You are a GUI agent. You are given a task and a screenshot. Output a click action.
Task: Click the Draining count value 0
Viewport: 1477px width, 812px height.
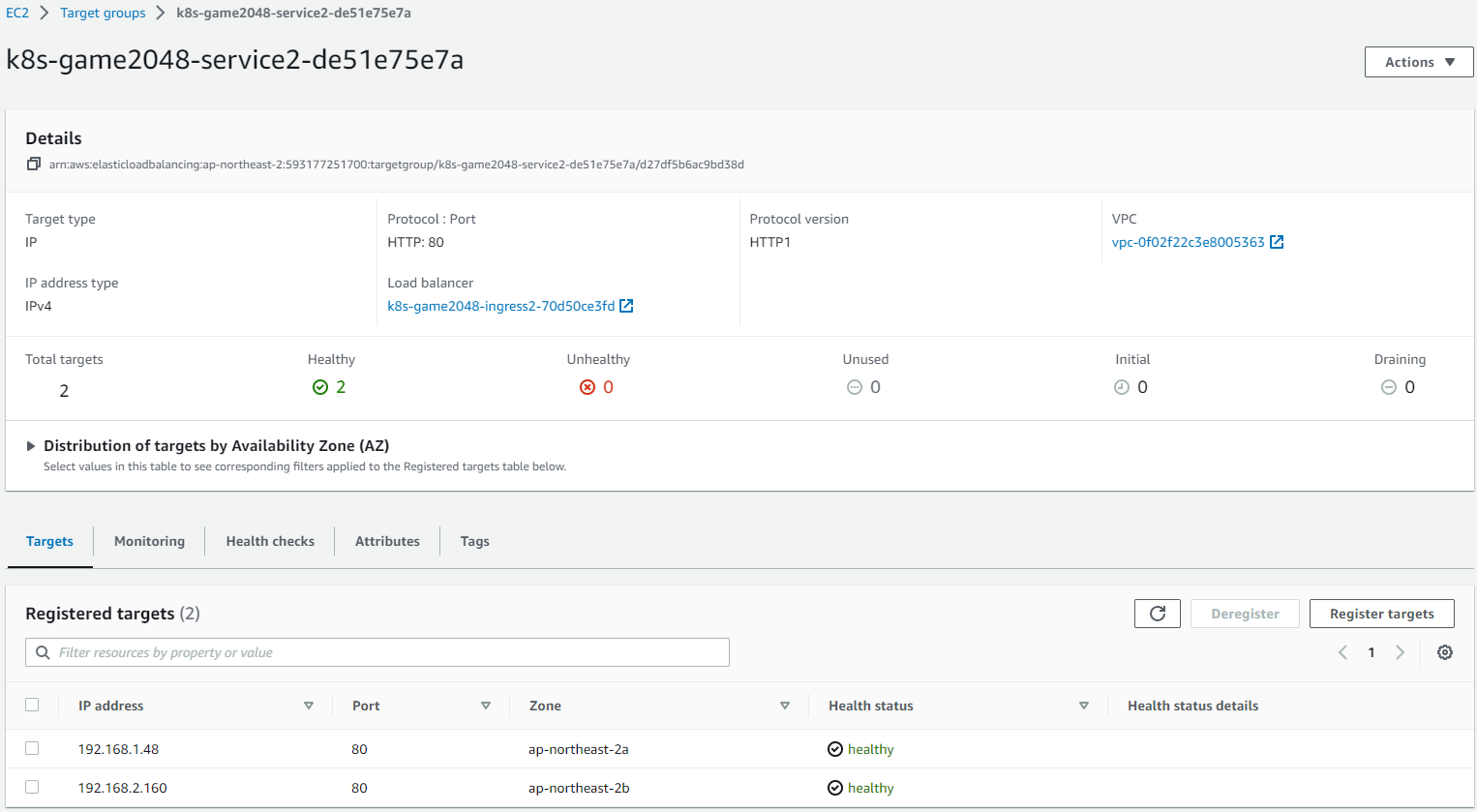coord(1409,387)
